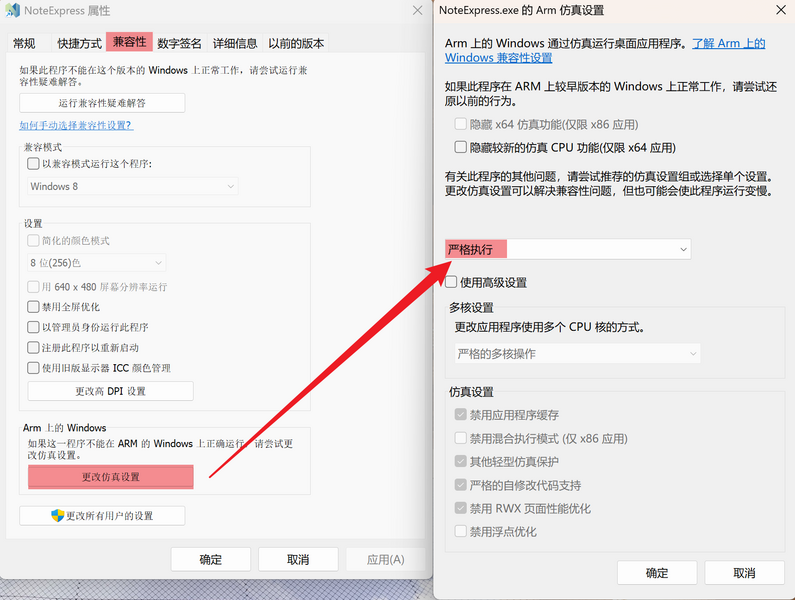The width and height of the screenshot is (795, 600).
Task: Click 确定 in NoteExpress 属性 window
Action: pos(210,559)
